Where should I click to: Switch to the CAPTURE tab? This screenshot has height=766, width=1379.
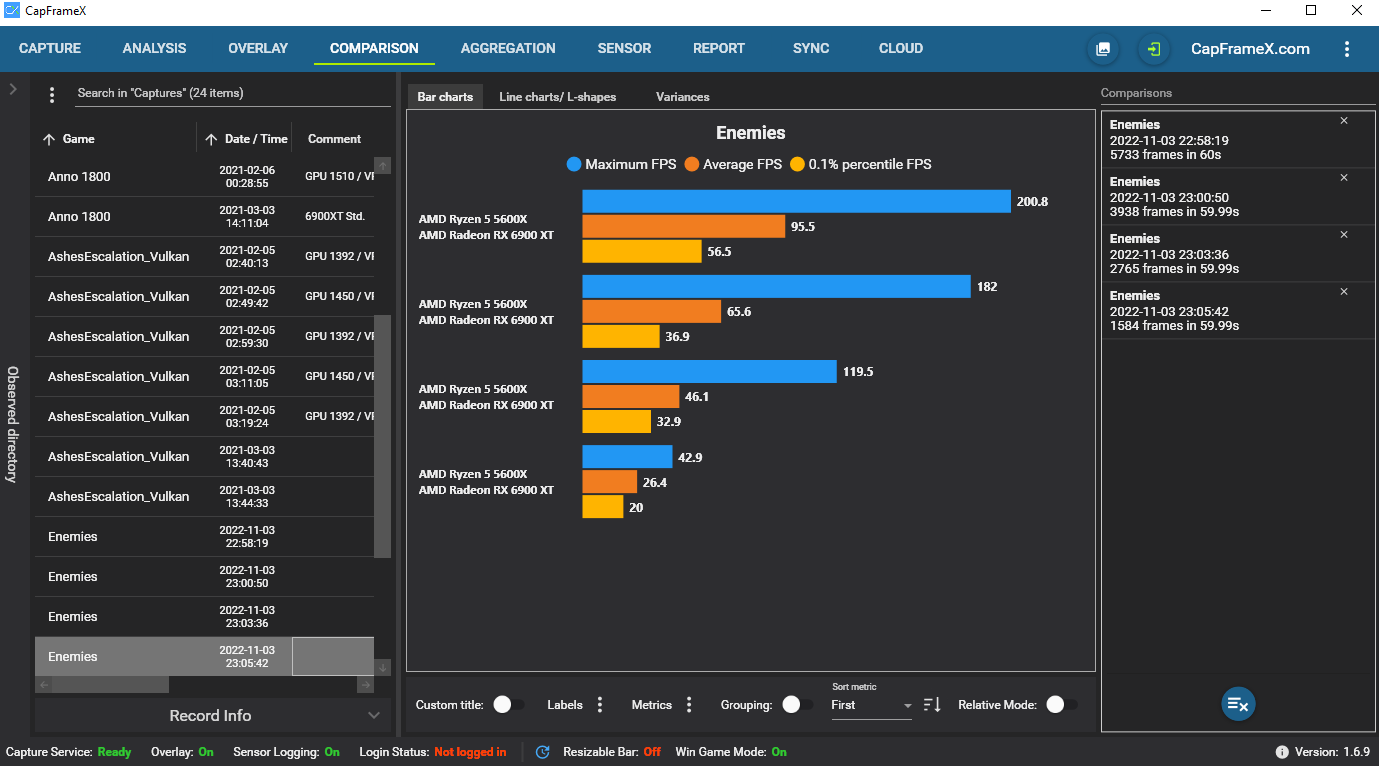point(50,48)
